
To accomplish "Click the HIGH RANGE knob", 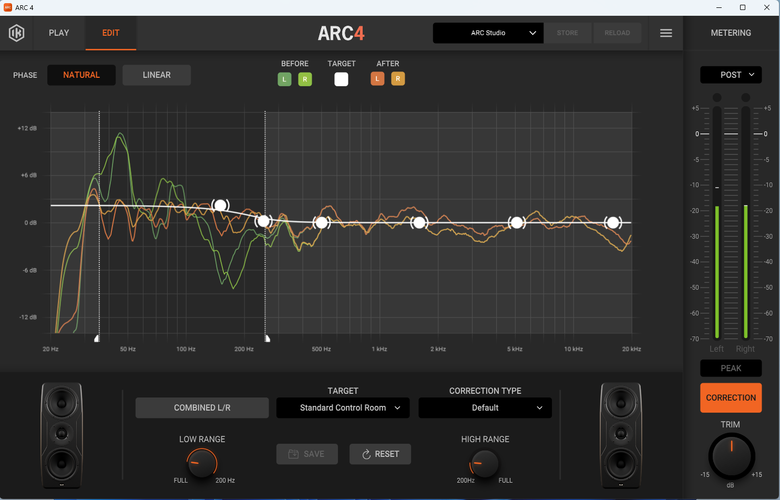I will click(x=484, y=463).
